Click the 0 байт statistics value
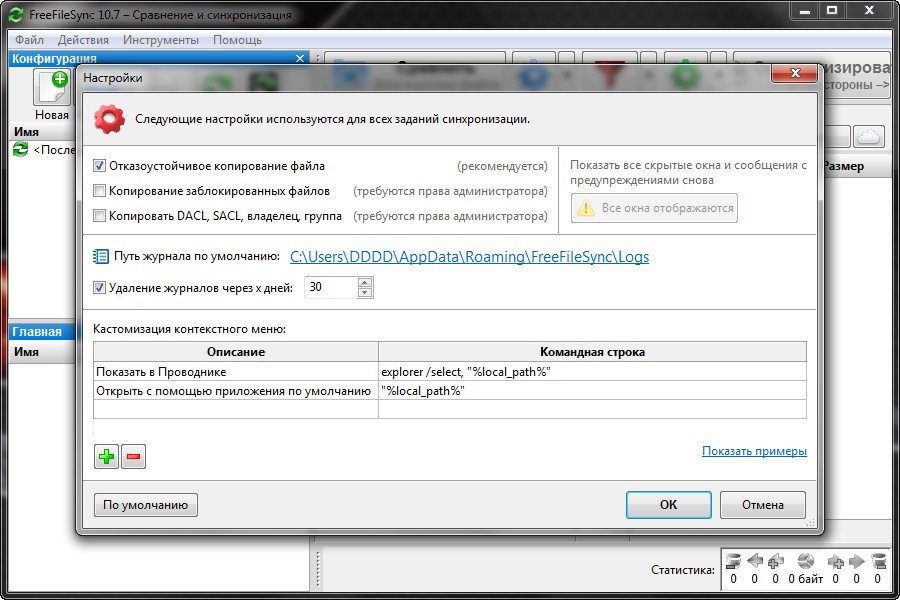 [805, 579]
